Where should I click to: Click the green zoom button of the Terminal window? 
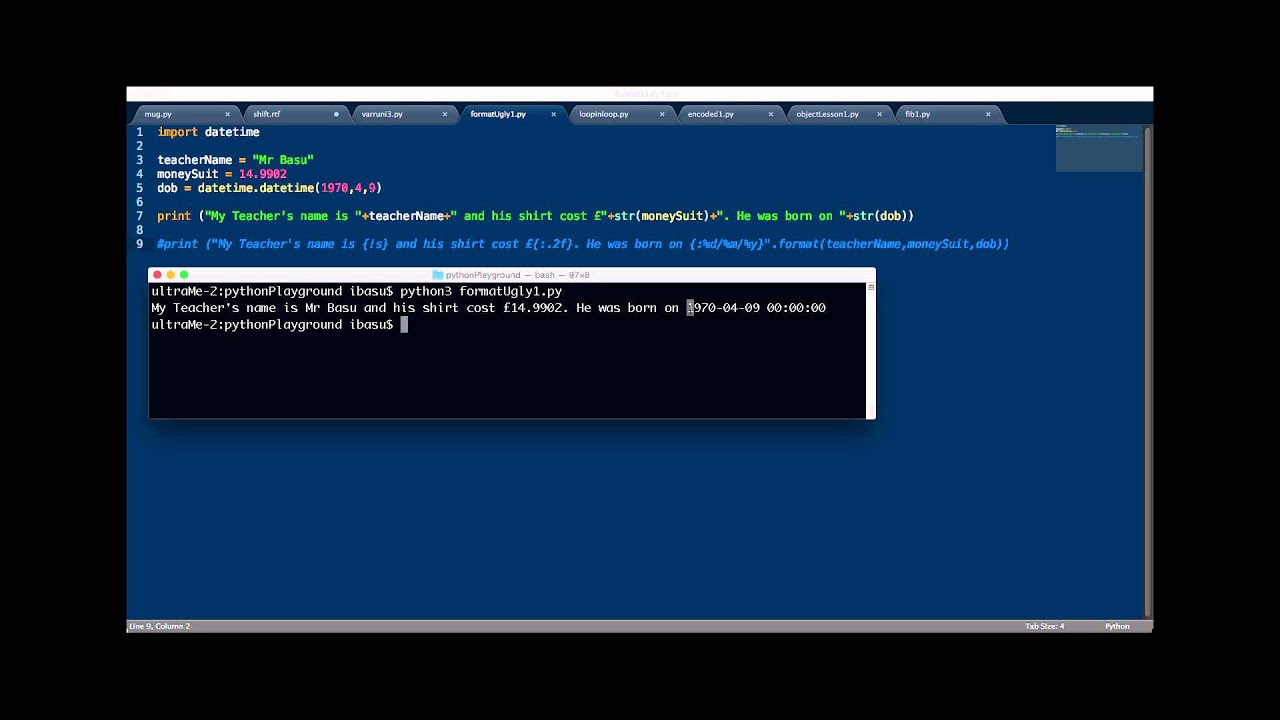point(184,275)
